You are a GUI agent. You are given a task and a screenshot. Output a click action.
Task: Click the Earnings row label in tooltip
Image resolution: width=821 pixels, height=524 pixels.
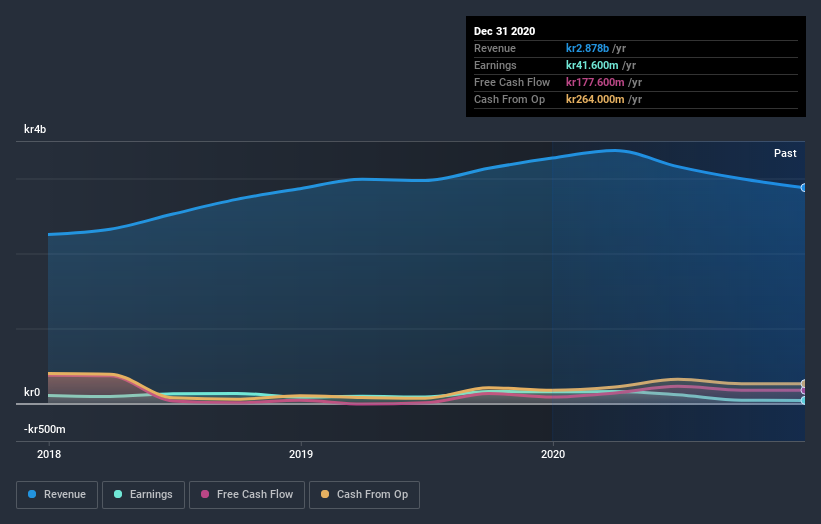(495, 65)
